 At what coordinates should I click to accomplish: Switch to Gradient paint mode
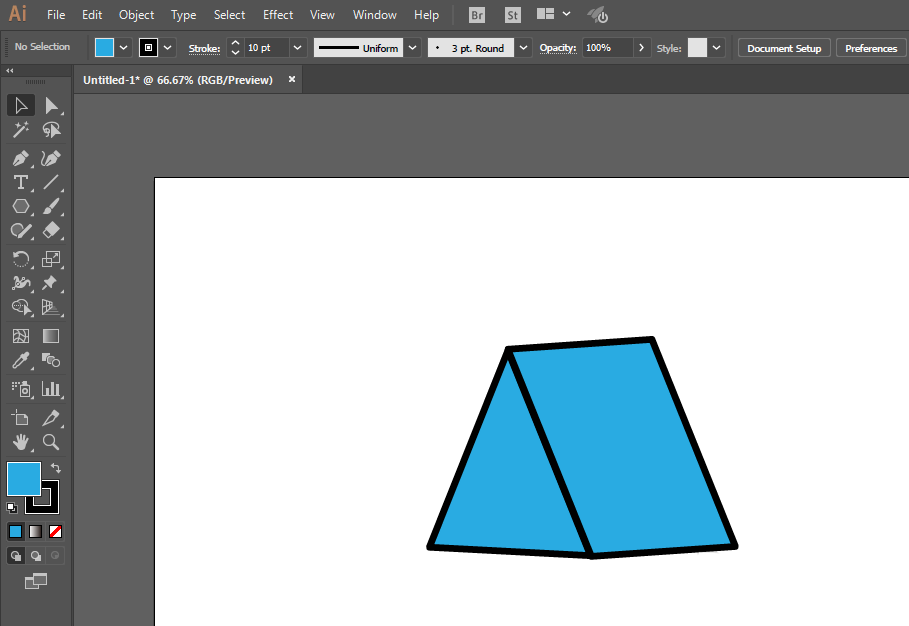pos(36,531)
